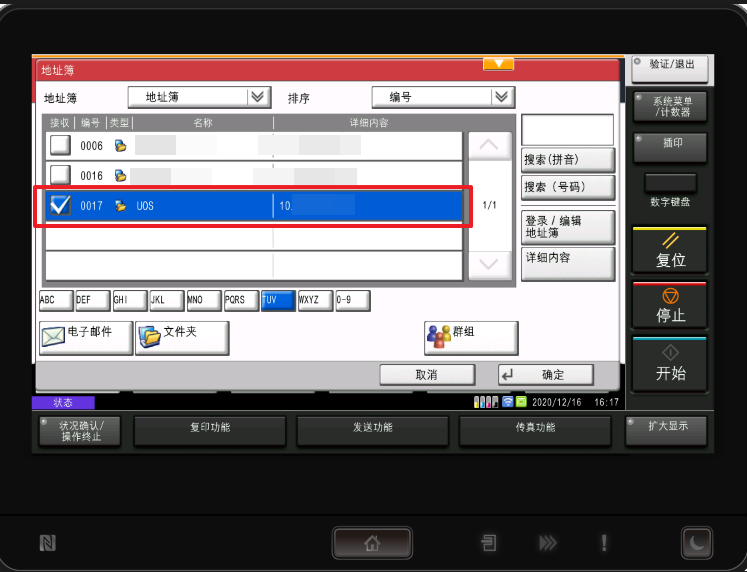Uncheck the 0017 UOS entry checkbox
This screenshot has height=572, width=747.
(x=61, y=205)
